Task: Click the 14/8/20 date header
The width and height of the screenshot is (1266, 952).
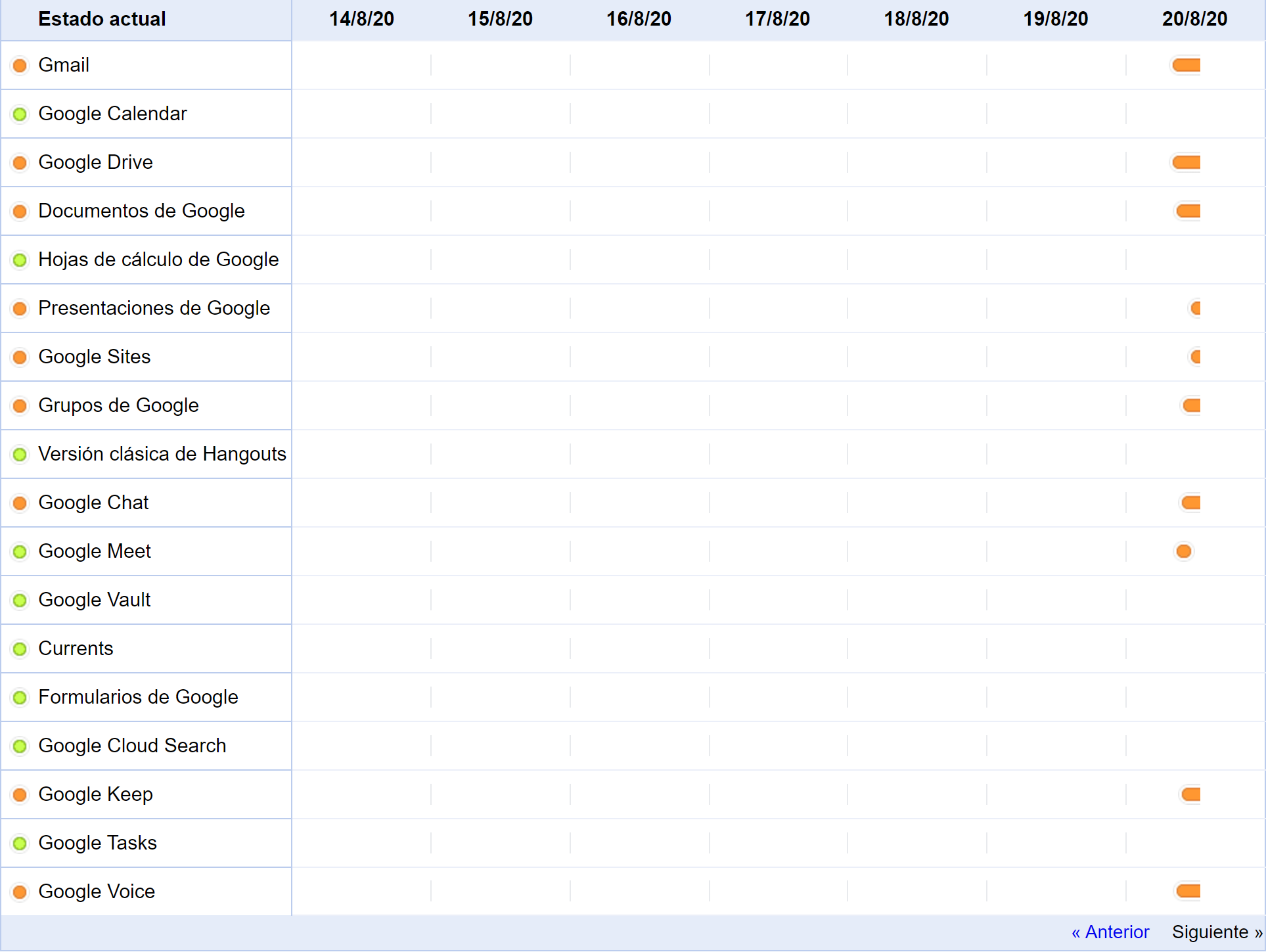Action: point(361,19)
